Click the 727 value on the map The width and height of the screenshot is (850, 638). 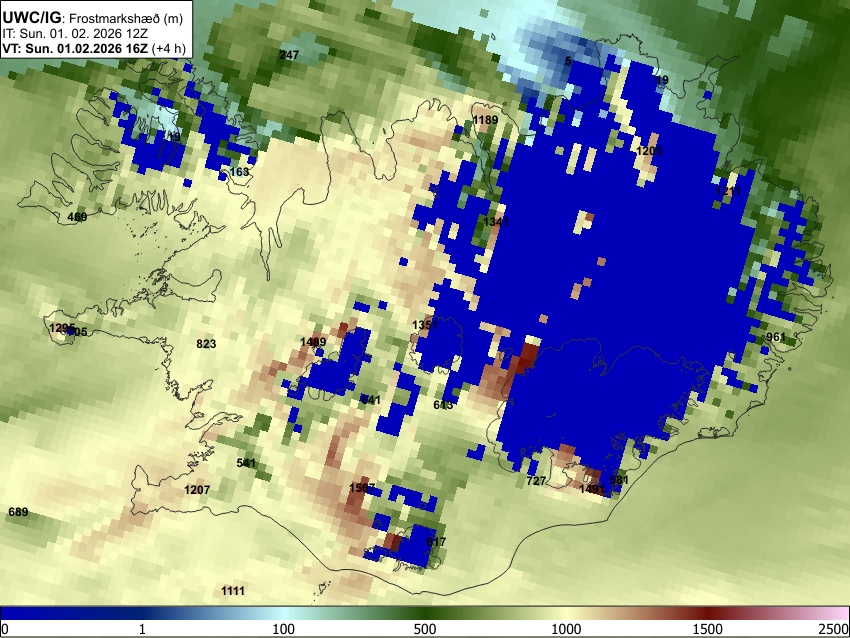[x=536, y=481]
